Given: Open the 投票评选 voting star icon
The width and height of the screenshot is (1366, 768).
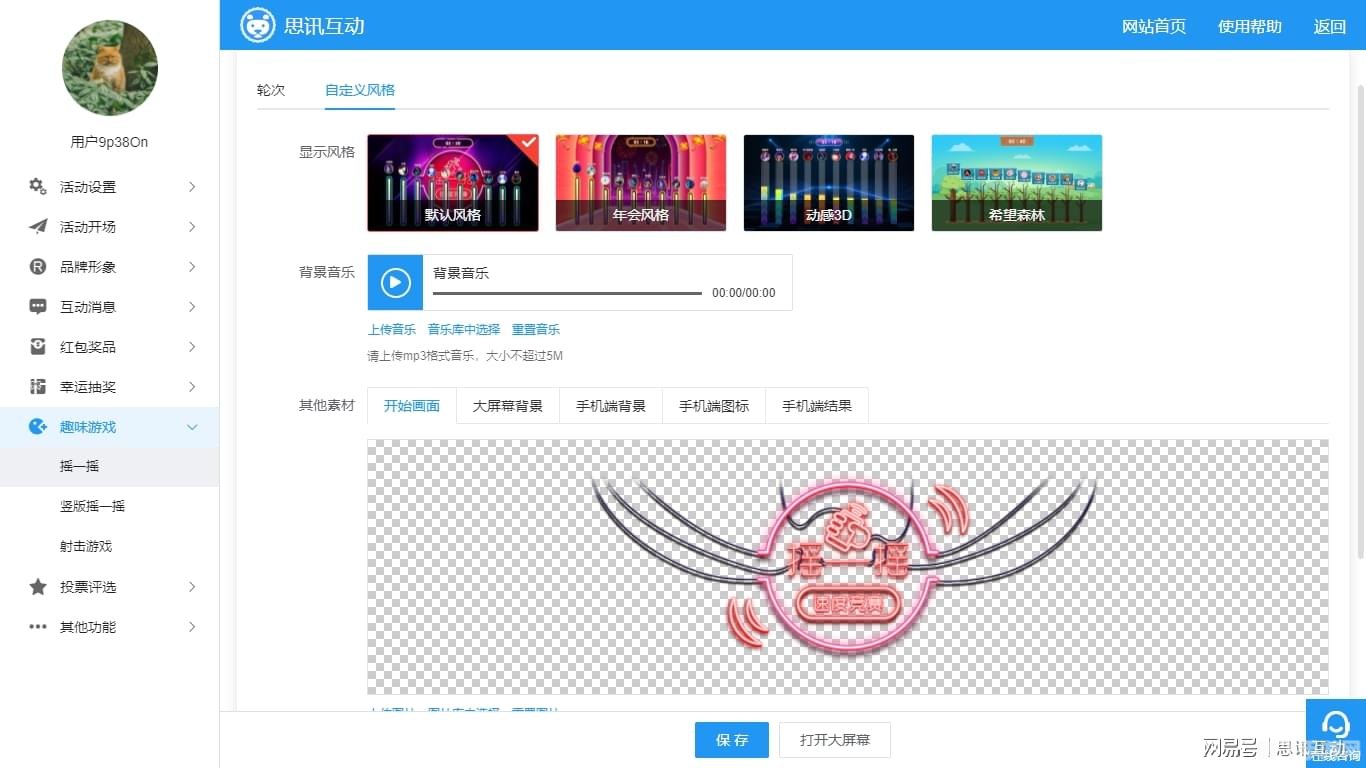Looking at the screenshot, I should [x=37, y=587].
